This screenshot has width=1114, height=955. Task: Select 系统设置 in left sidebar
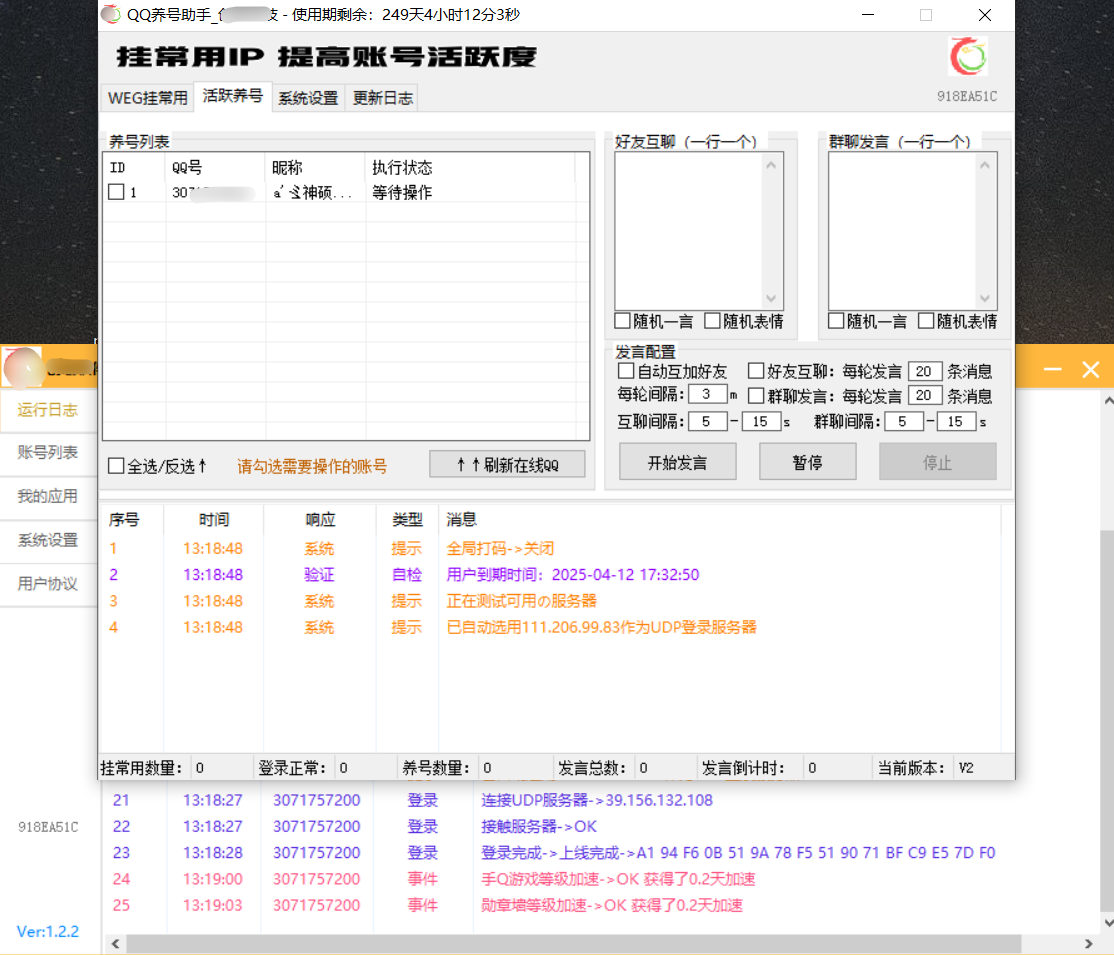point(48,540)
